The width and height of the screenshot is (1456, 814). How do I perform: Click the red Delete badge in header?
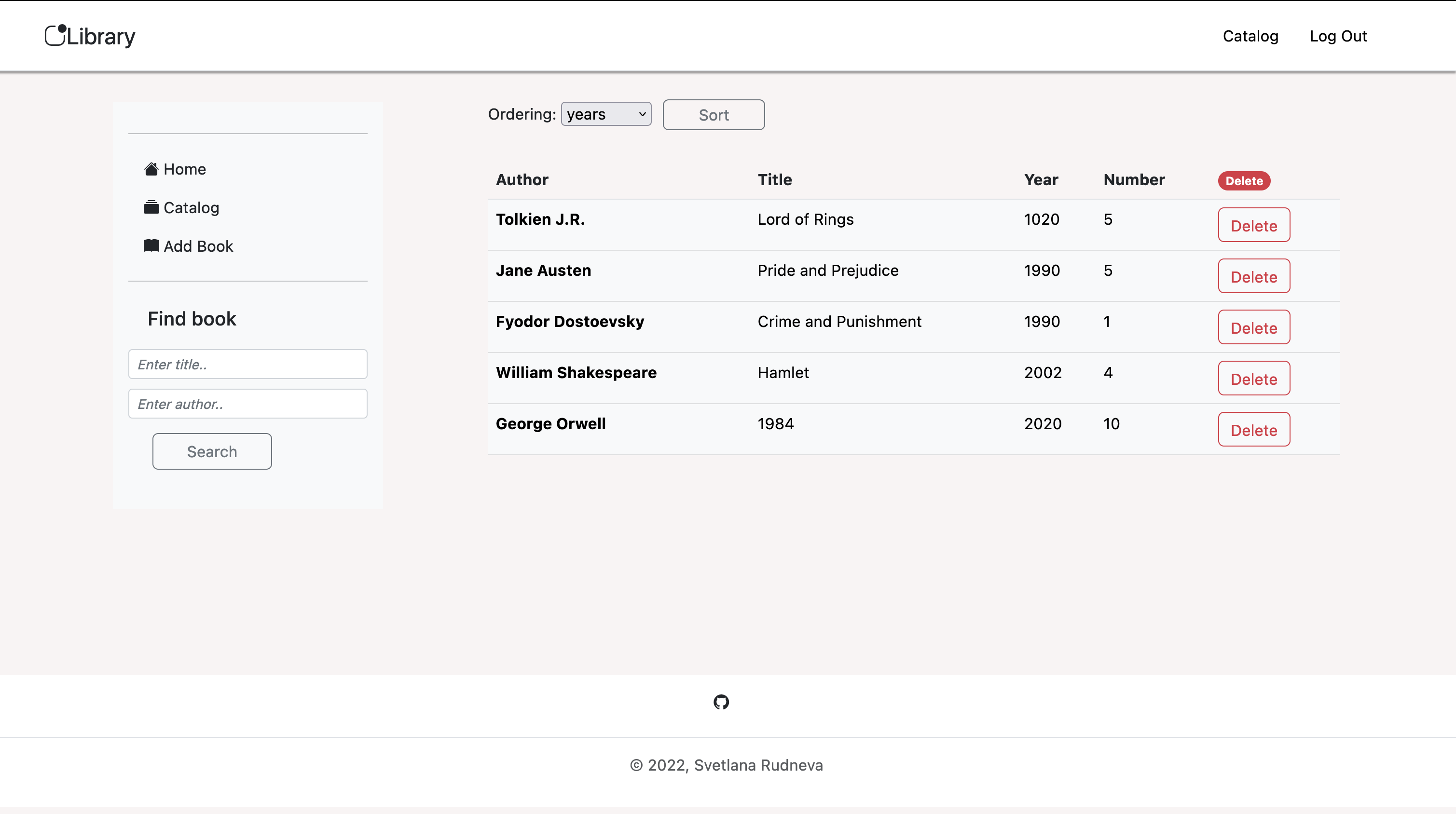tap(1244, 181)
